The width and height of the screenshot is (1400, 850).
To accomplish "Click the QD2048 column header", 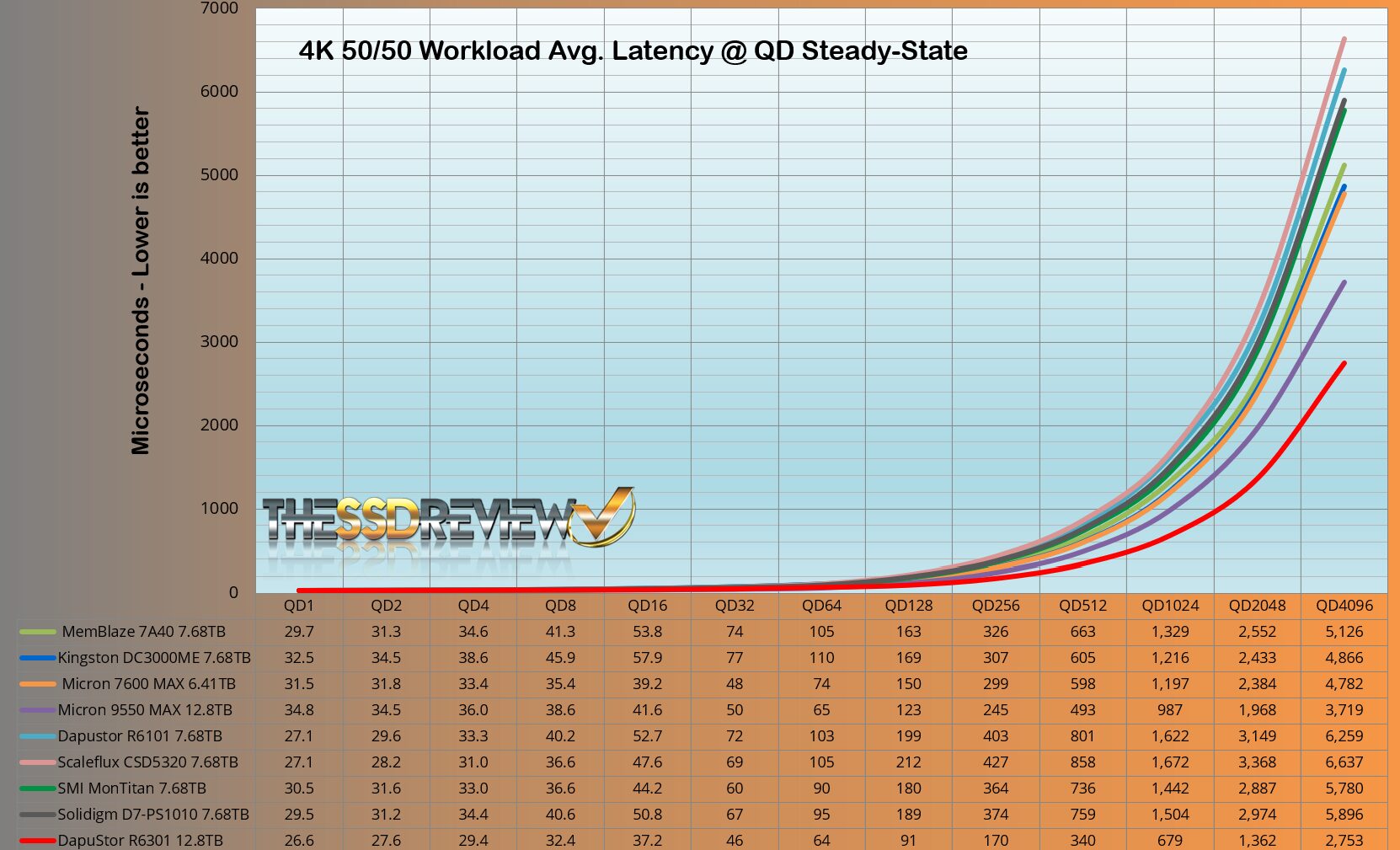I will pos(1257,605).
